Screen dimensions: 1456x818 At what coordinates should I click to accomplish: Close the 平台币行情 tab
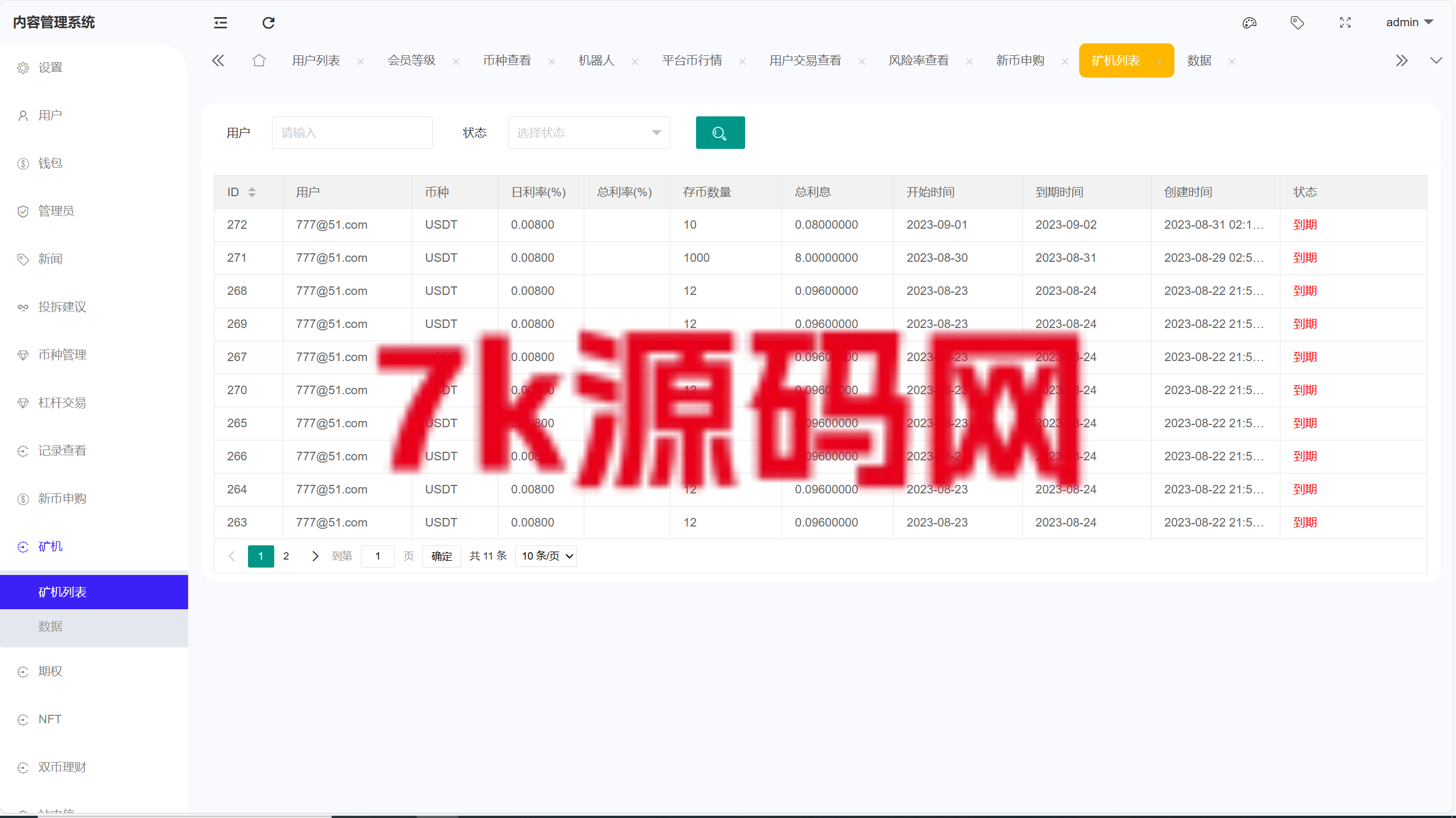pos(742,62)
